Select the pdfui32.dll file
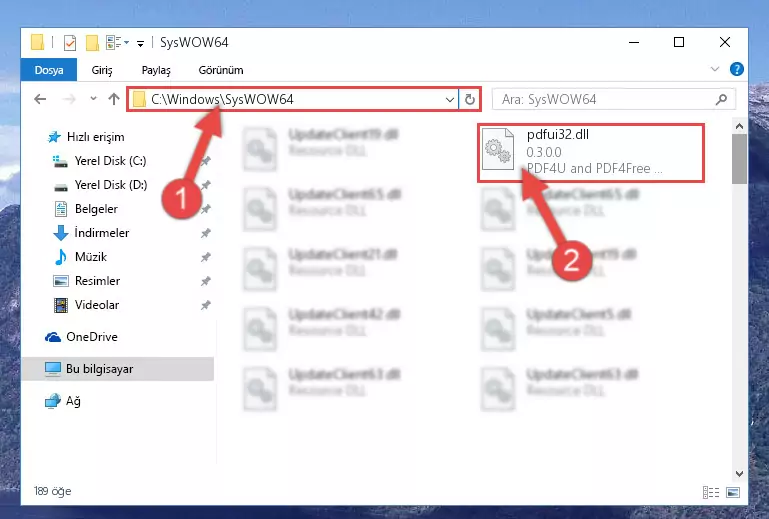Viewport: 769px width, 519px height. pyautogui.click(x=591, y=153)
